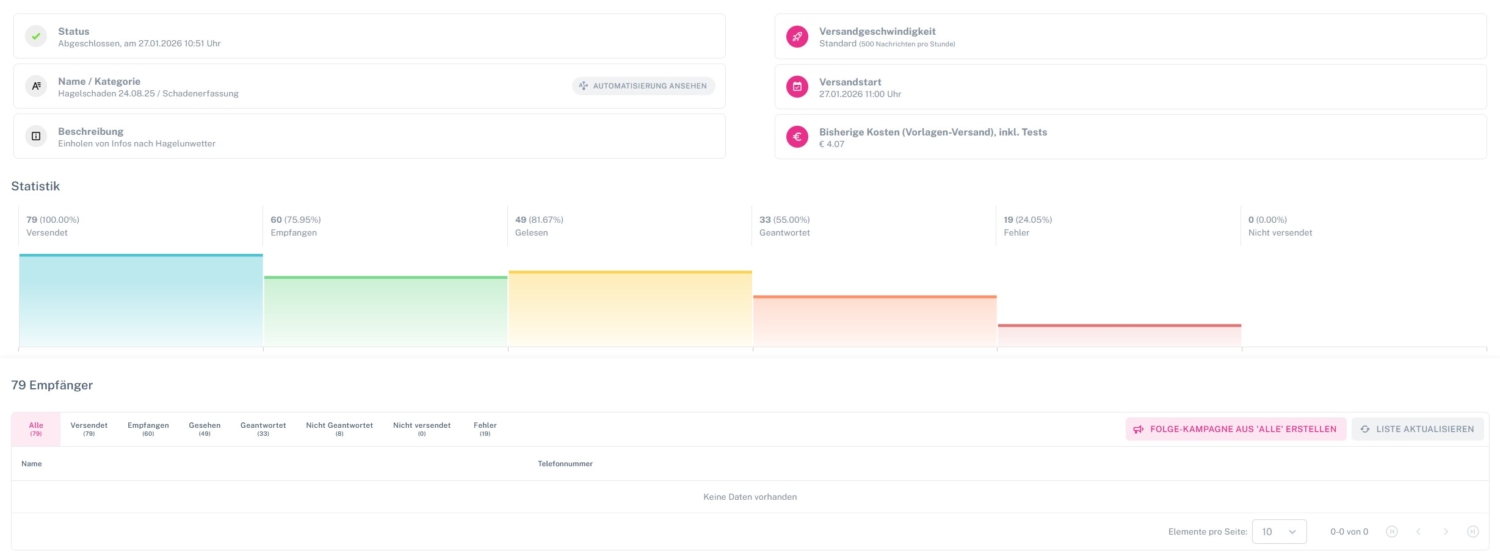Click the Name / Kategorie text icon
Screen dimensions: 1500x559
[x=36, y=86]
